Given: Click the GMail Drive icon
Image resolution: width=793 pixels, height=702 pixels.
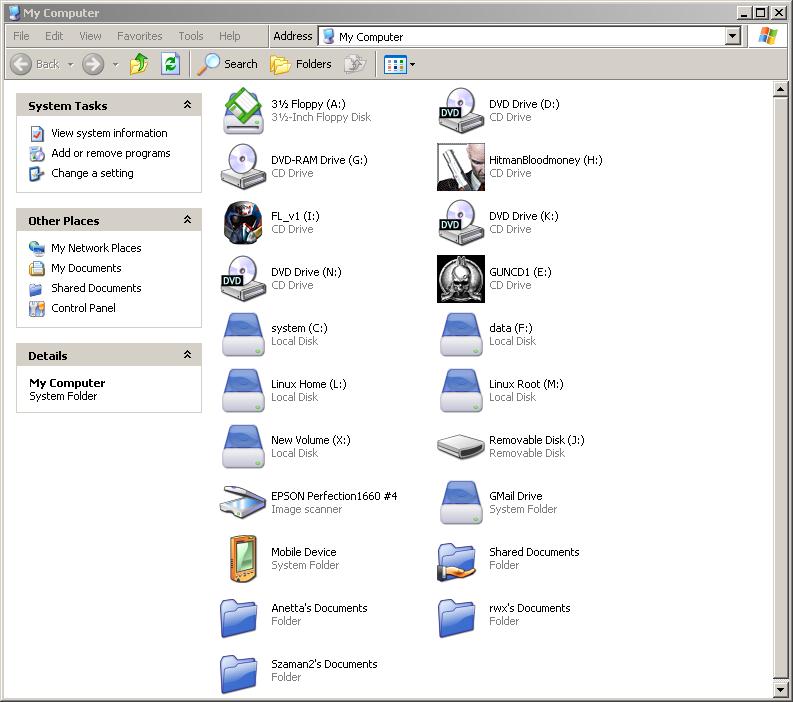Looking at the screenshot, I should click(x=461, y=503).
